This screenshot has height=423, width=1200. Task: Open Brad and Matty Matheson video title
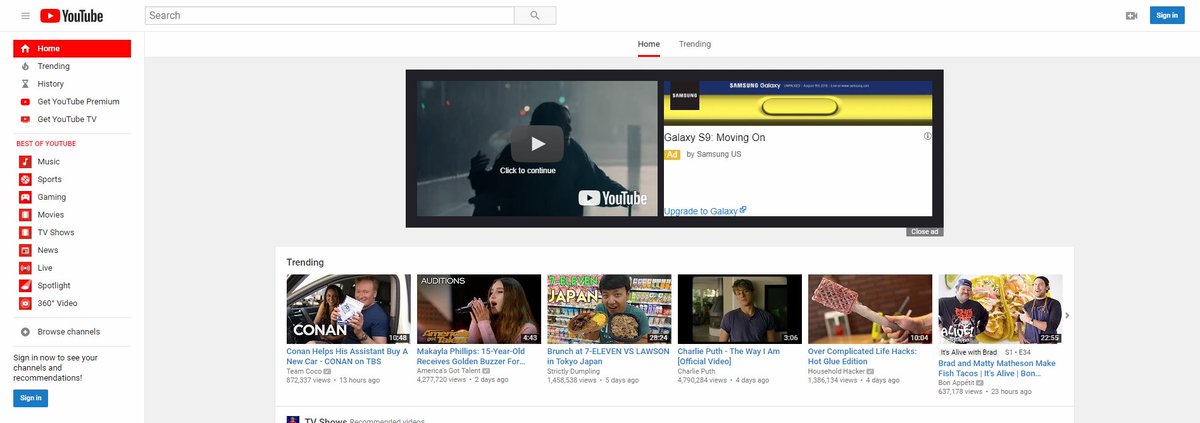tap(997, 368)
